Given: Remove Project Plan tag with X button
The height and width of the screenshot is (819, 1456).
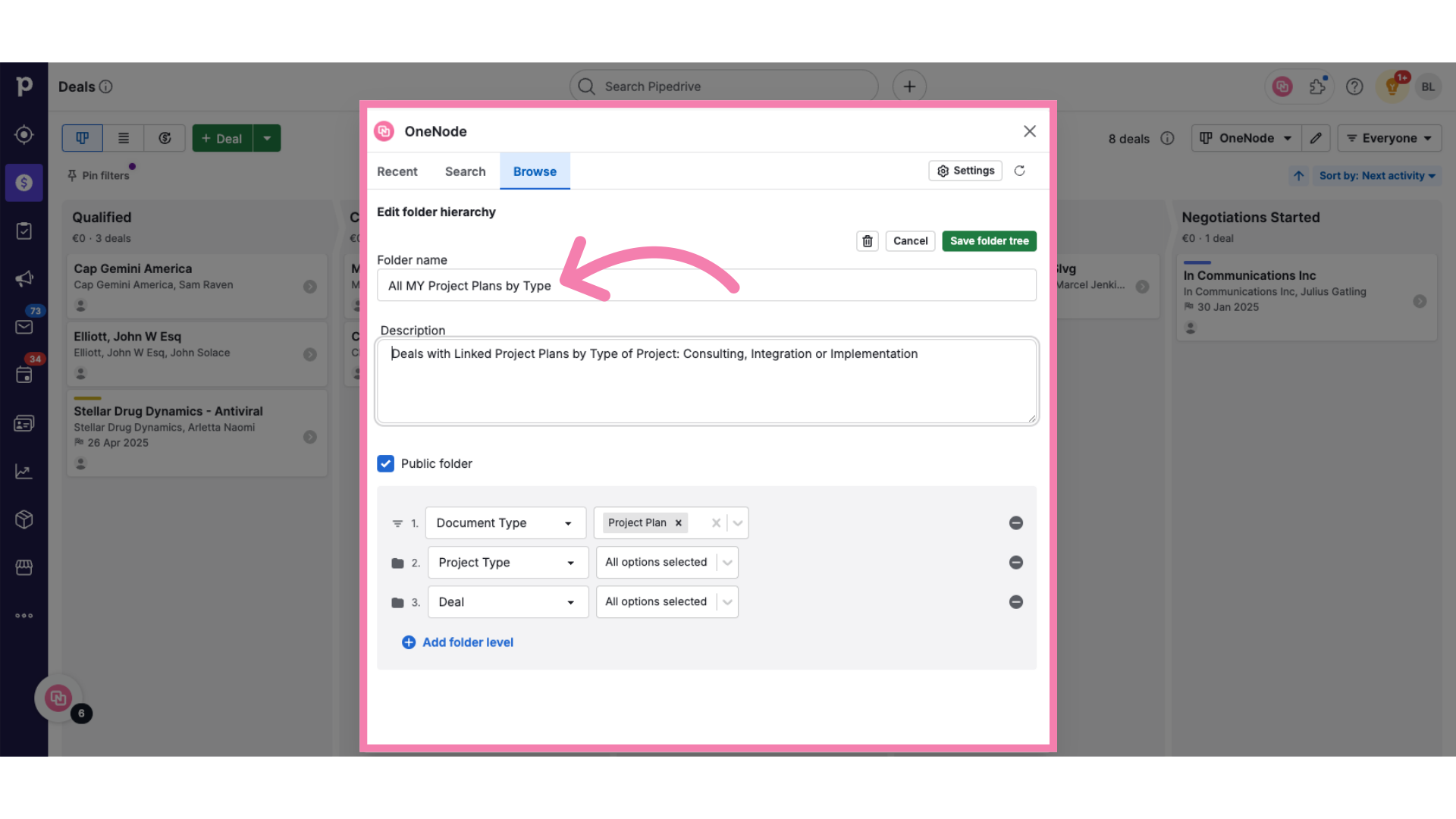Looking at the screenshot, I should click(x=679, y=522).
